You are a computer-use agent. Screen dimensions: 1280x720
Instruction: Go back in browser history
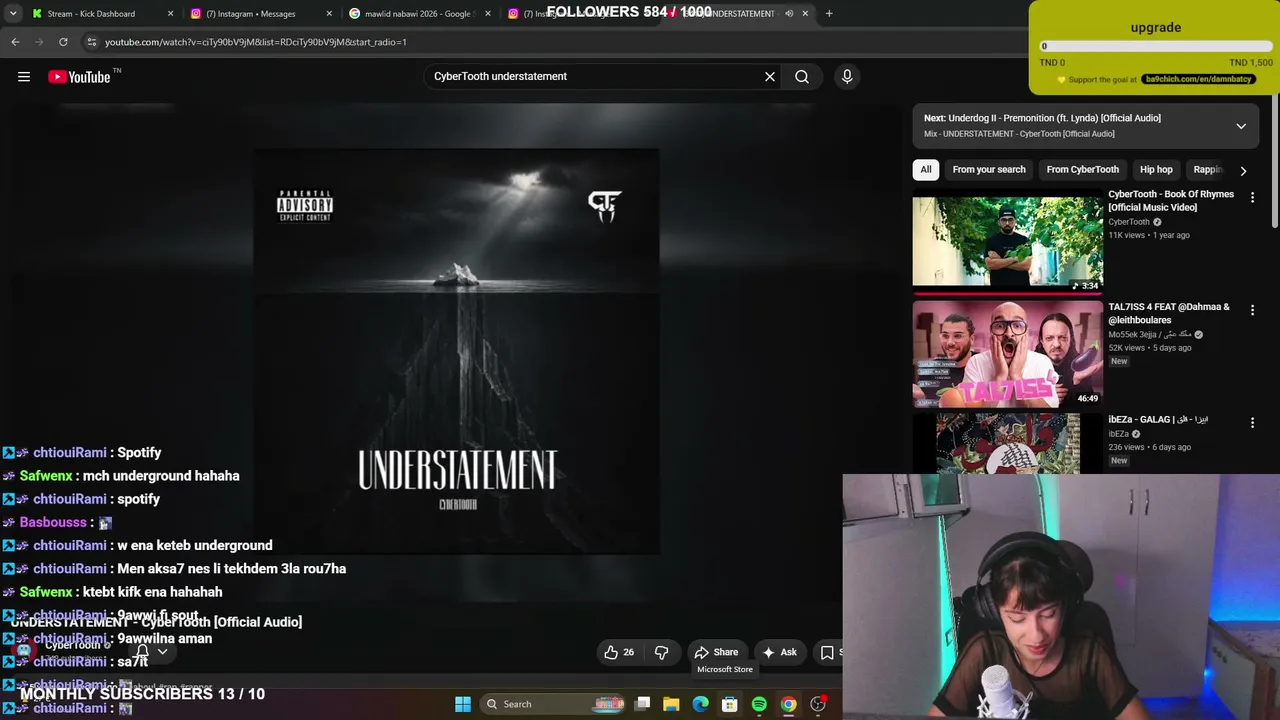15,42
